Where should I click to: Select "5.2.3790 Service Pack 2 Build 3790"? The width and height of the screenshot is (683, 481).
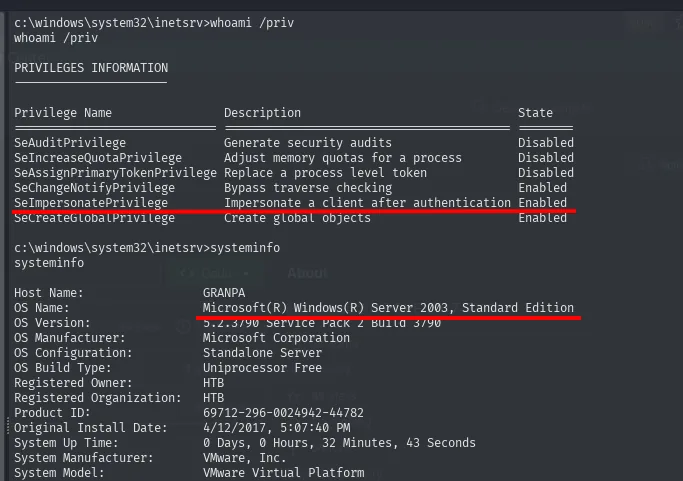coord(322,323)
